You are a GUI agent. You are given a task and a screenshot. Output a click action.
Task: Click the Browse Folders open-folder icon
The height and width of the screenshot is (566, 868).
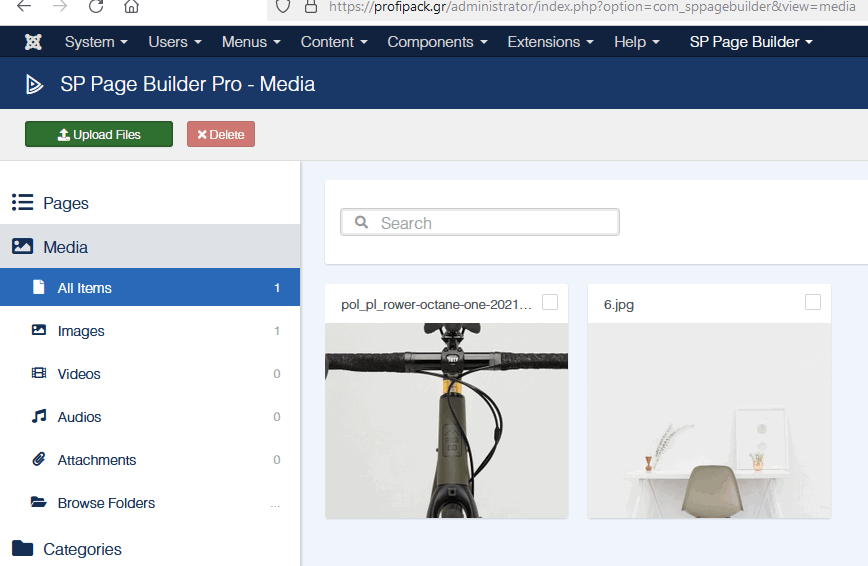click(x=39, y=502)
